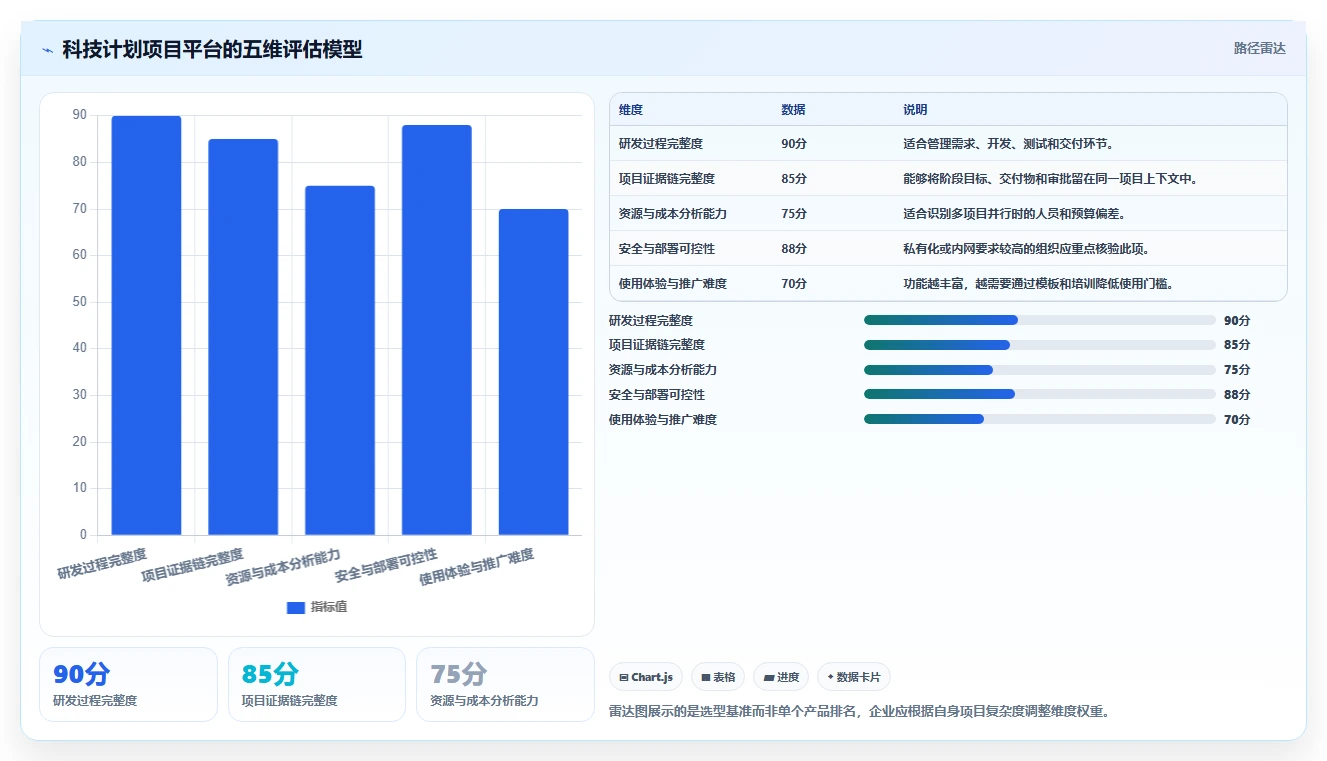Select the 使用体验与推广难度 cell in the table
Screen dimensions: 1327x761
coord(673,284)
